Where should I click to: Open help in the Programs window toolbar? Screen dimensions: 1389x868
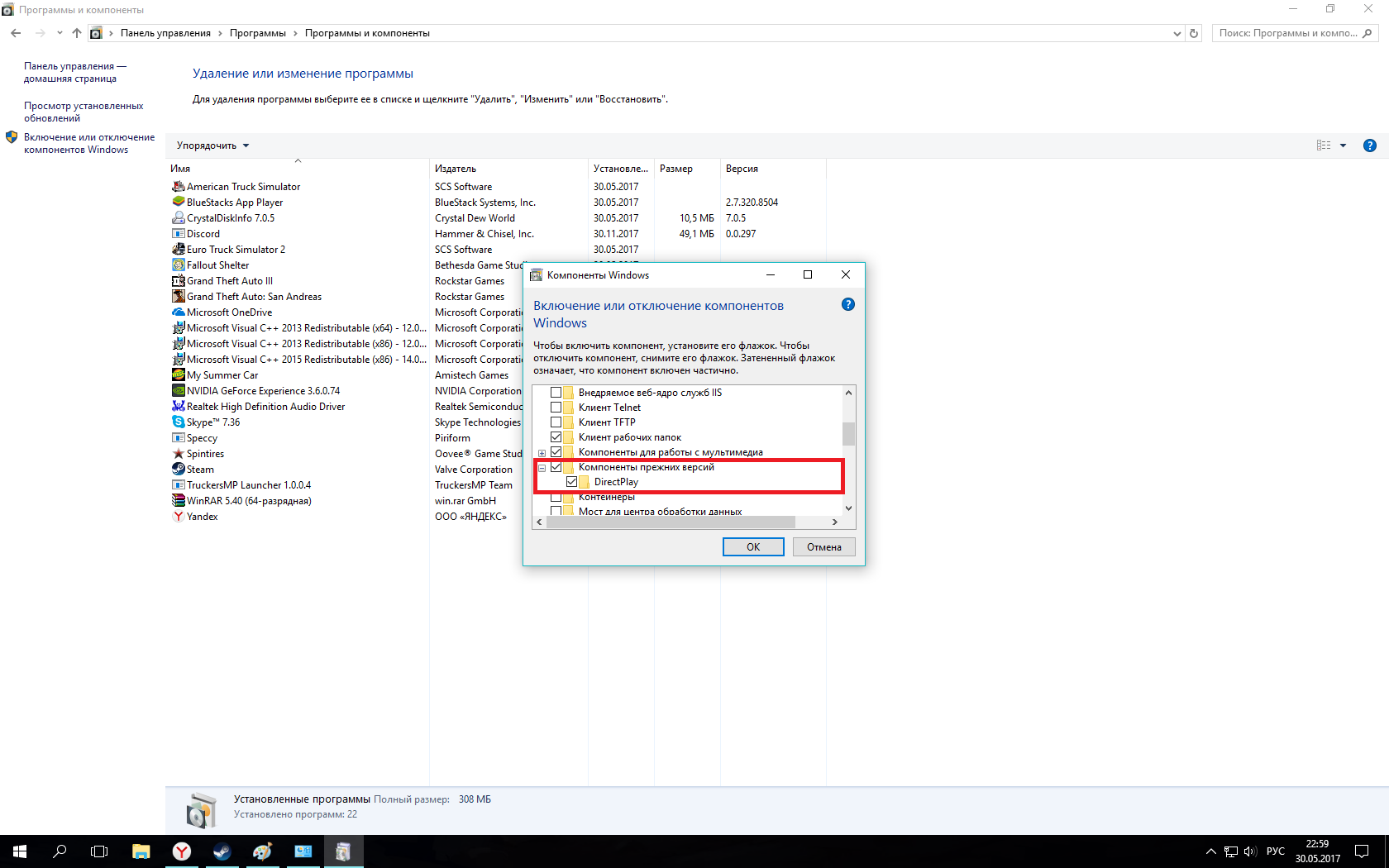point(1370,145)
